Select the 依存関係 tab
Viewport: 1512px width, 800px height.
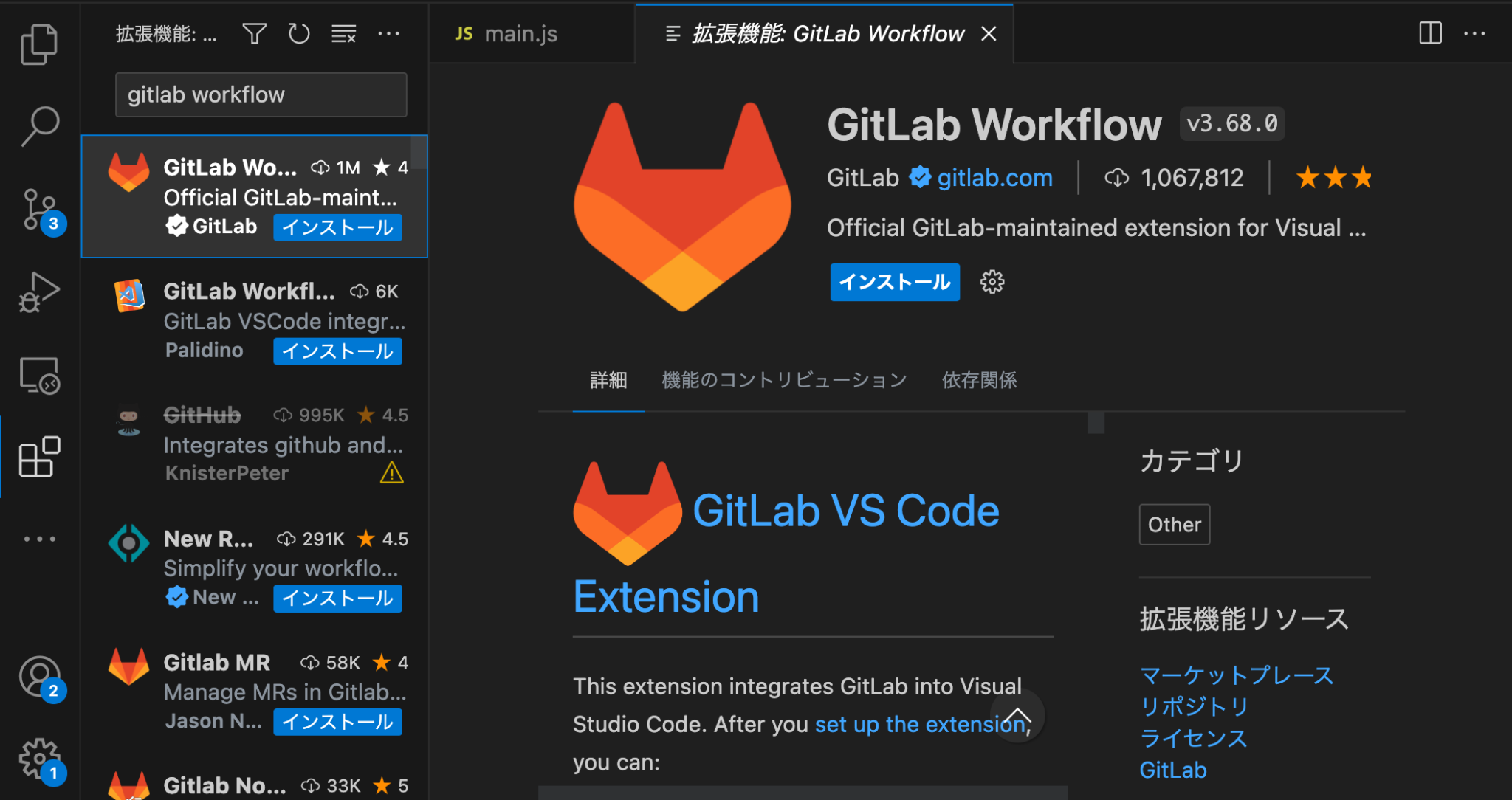(x=979, y=380)
